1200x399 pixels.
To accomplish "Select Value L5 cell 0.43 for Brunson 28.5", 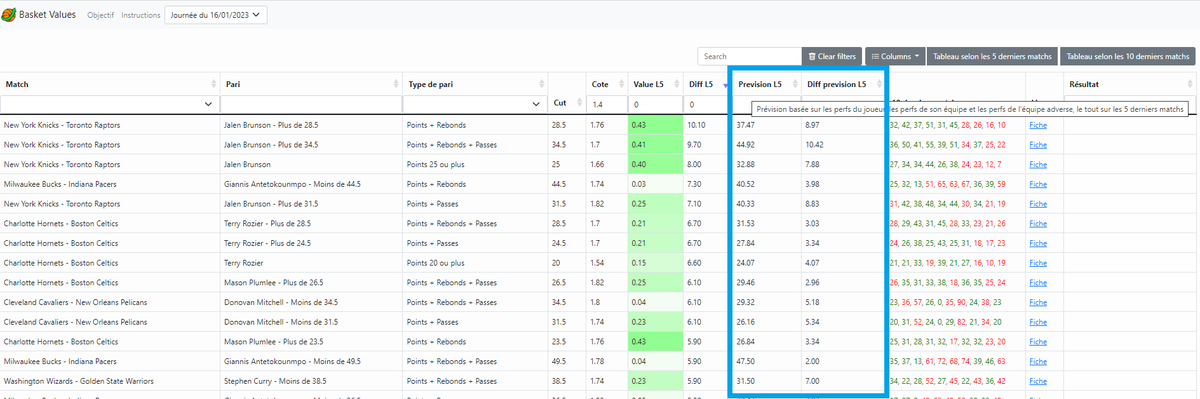I will coord(655,125).
